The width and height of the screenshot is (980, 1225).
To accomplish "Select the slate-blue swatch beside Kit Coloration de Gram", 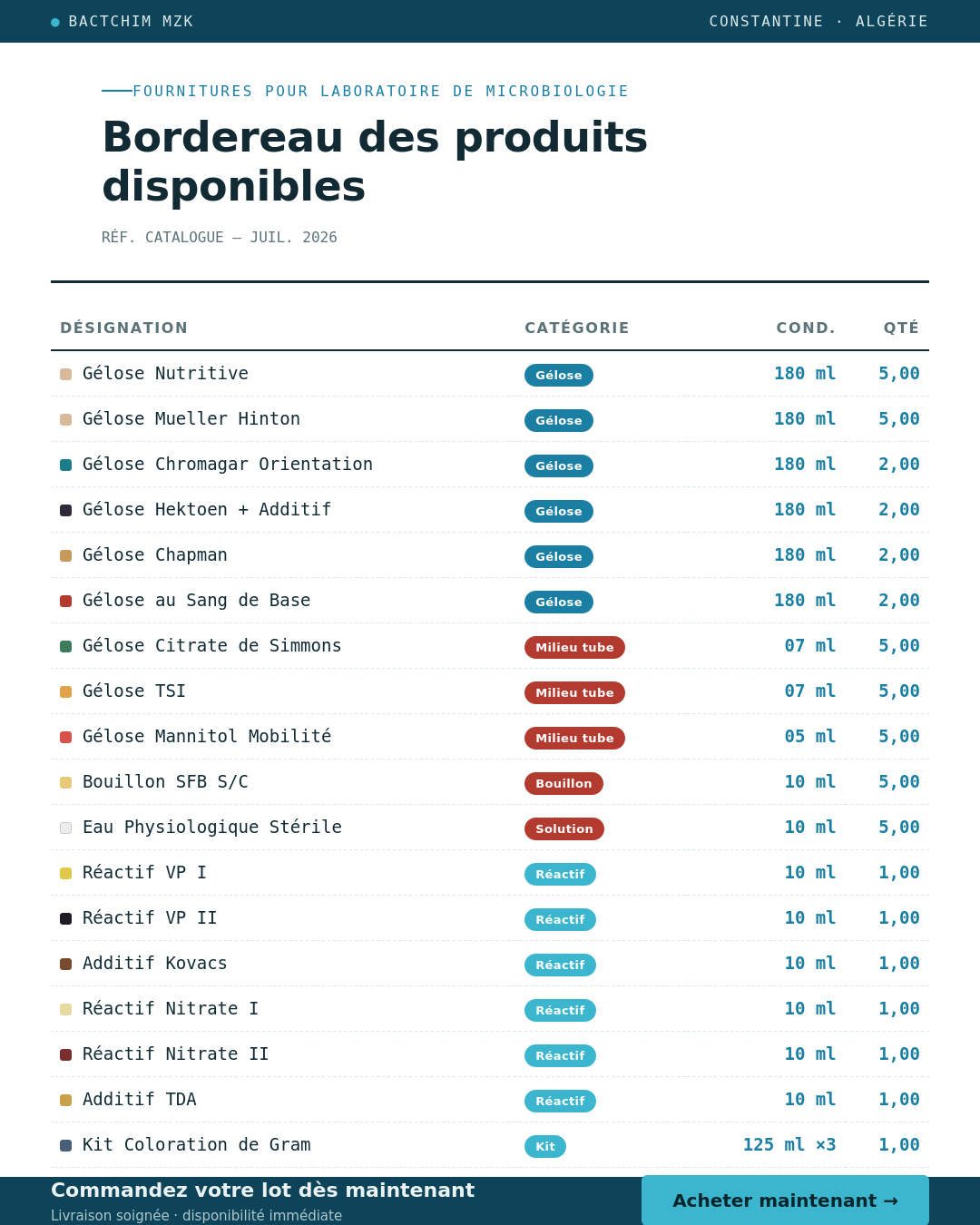I will [65, 1145].
